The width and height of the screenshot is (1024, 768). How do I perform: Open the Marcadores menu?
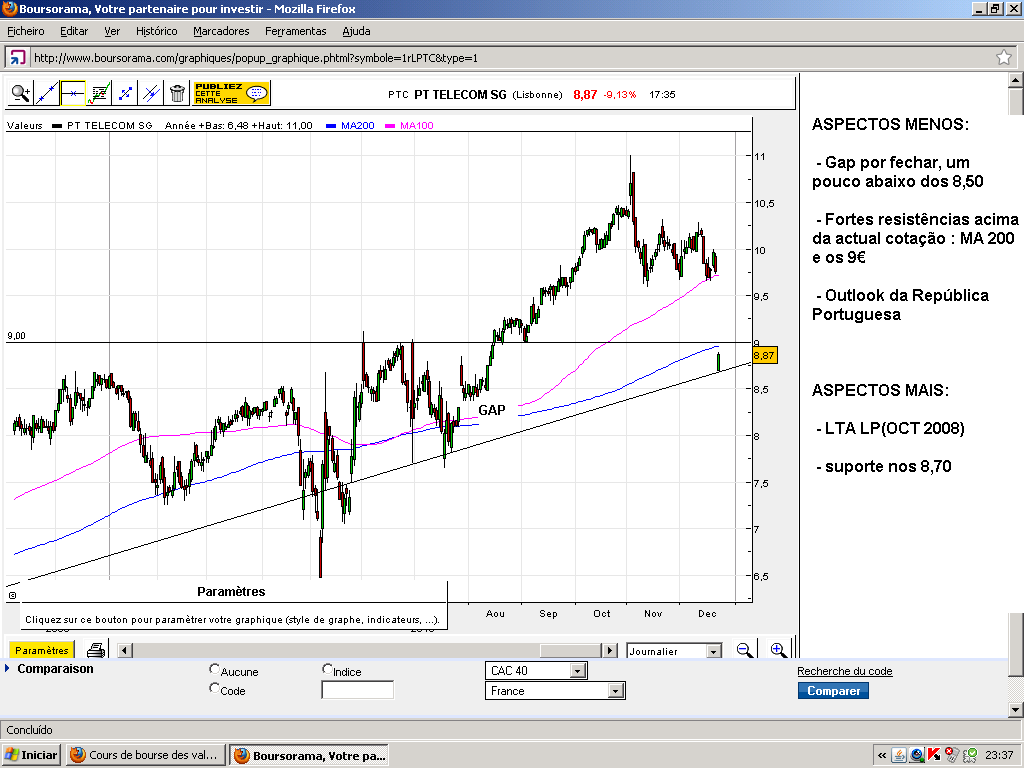(x=221, y=31)
